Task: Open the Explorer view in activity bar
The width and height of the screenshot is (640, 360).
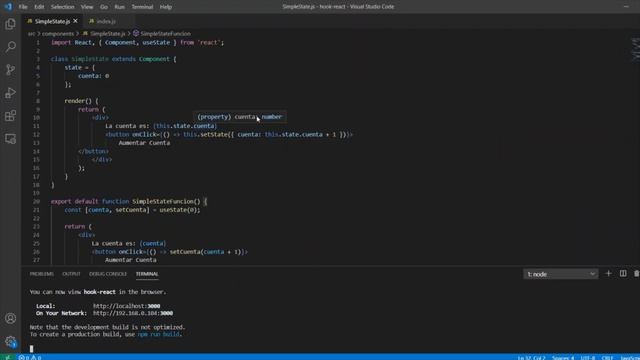Action: pyautogui.click(x=11, y=24)
